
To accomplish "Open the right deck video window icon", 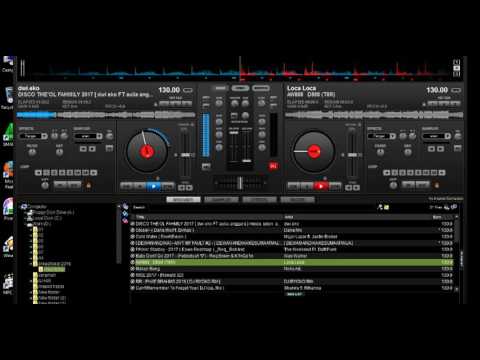I will point(458,148).
